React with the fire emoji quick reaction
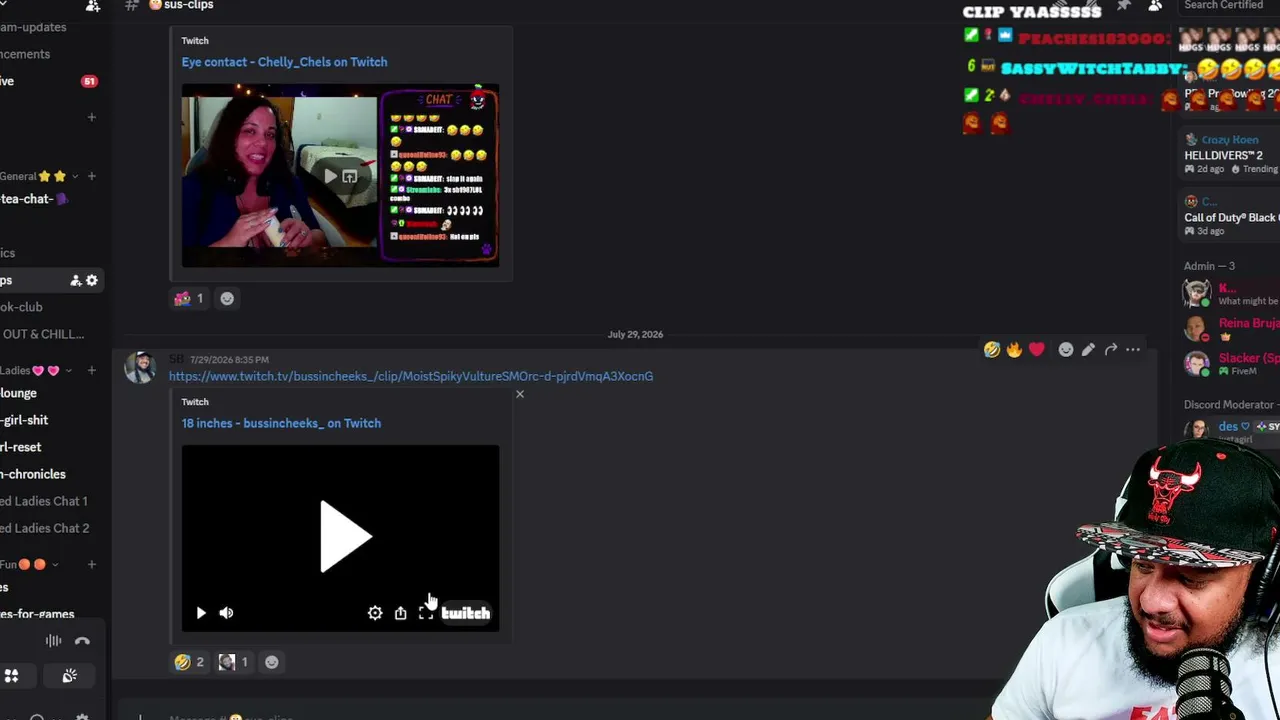1280x720 pixels. tap(1014, 350)
